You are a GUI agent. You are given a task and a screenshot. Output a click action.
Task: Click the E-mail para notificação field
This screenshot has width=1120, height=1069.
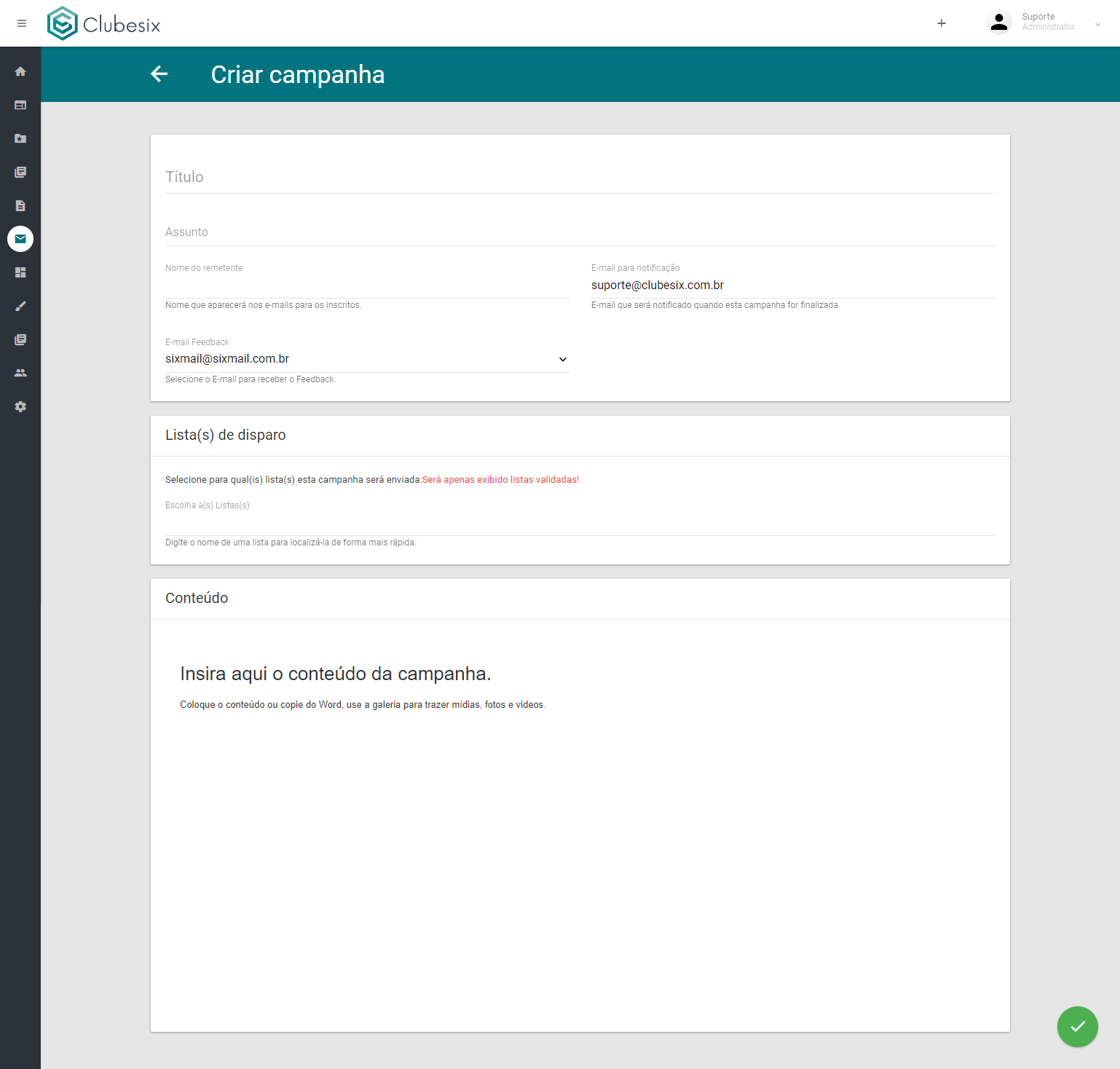[793, 285]
